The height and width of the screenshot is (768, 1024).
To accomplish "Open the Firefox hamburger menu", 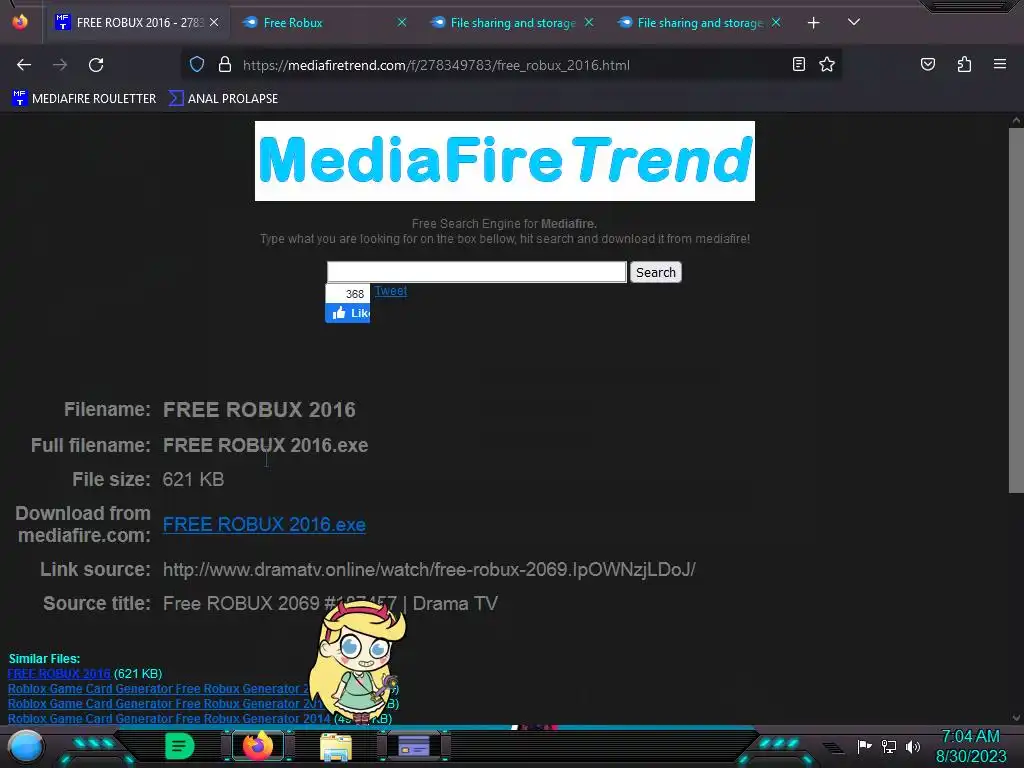I will pos(1000,65).
